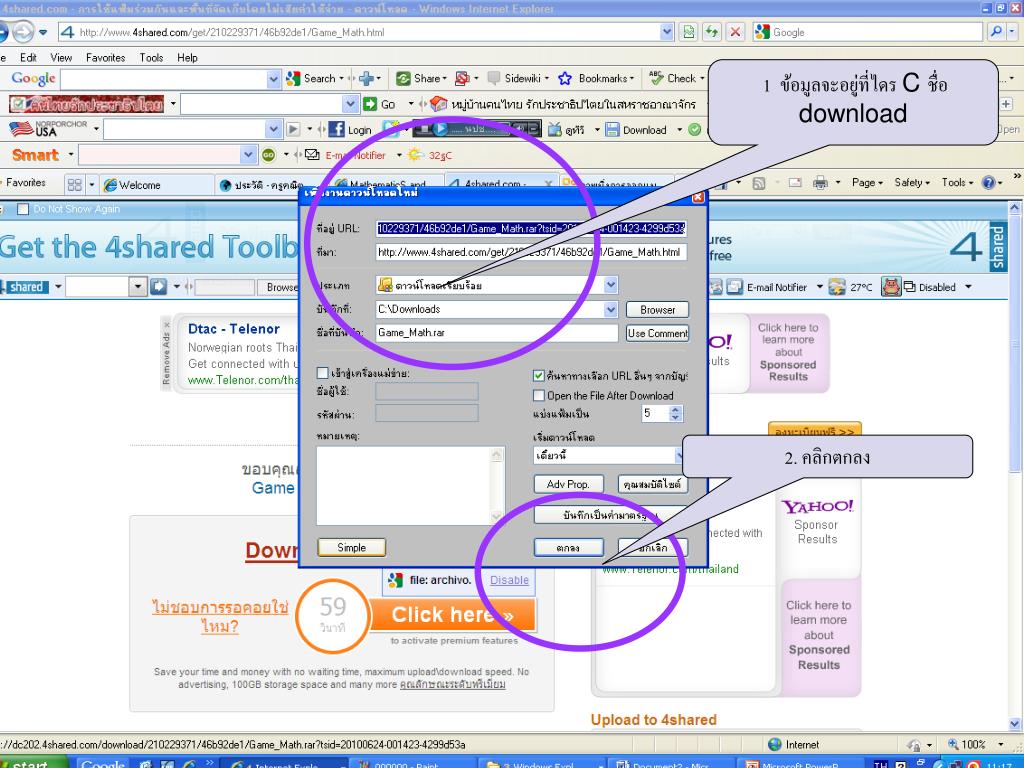
Task: Open the C:\Downloads save location dropdown
Action: (x=611, y=310)
